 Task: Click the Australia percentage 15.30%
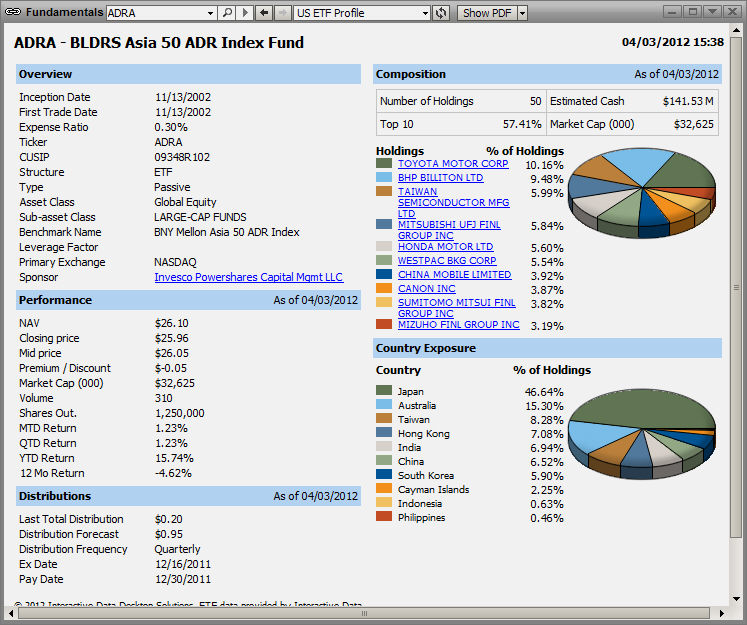click(x=544, y=406)
